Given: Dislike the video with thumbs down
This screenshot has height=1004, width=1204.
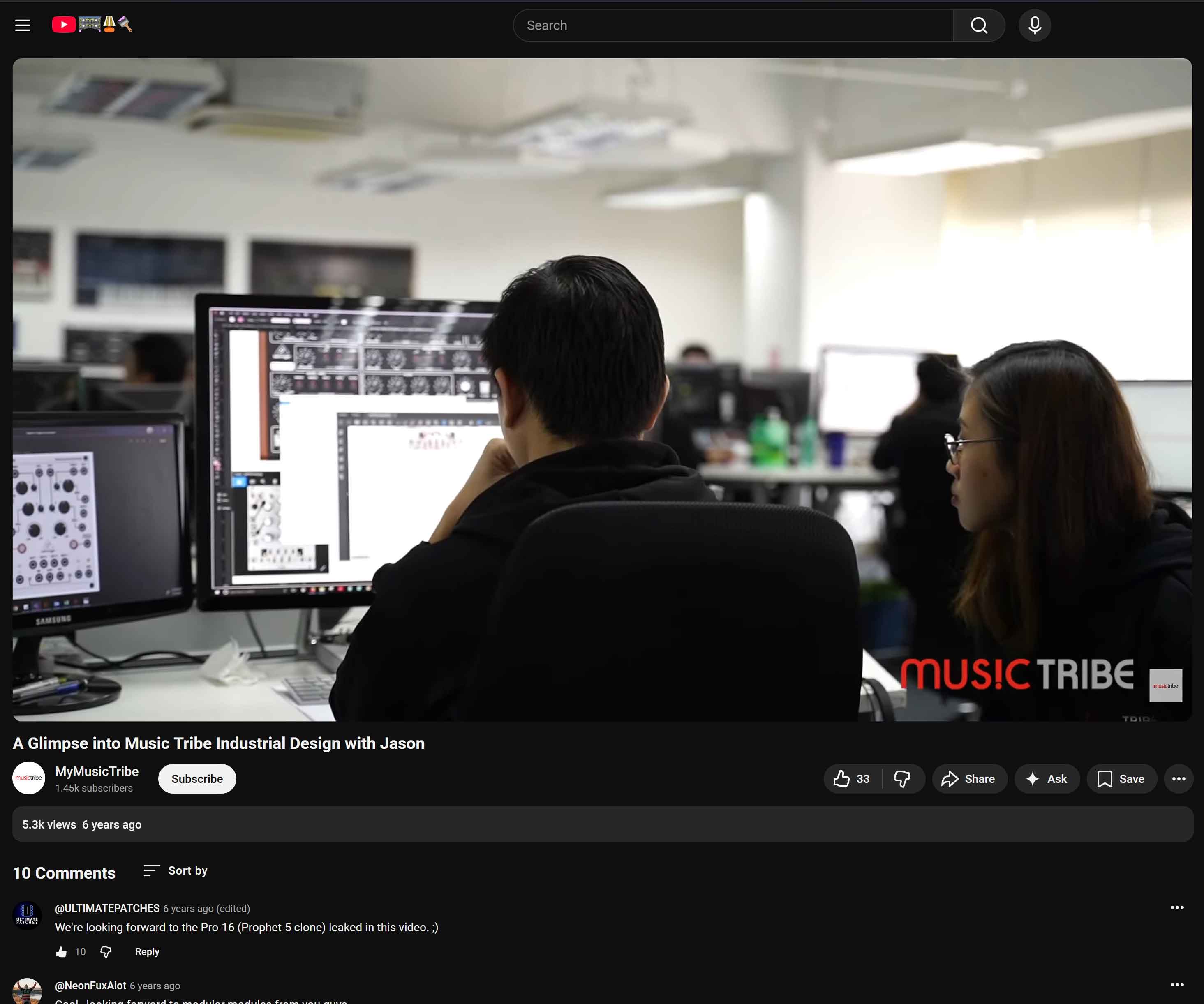Looking at the screenshot, I should click(902, 779).
